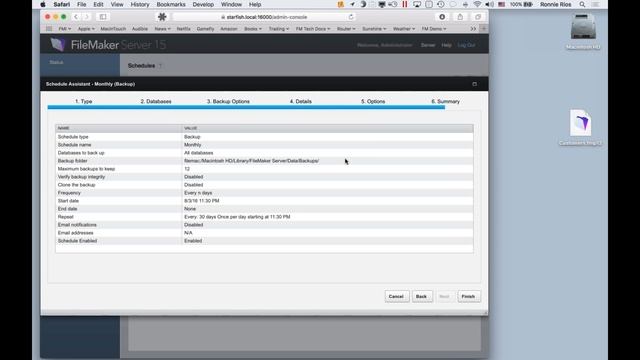Image resolution: width=640 pixels, height=360 pixels.
Task: Maximize the Schedule Assistant dialog
Action: pos(474,84)
